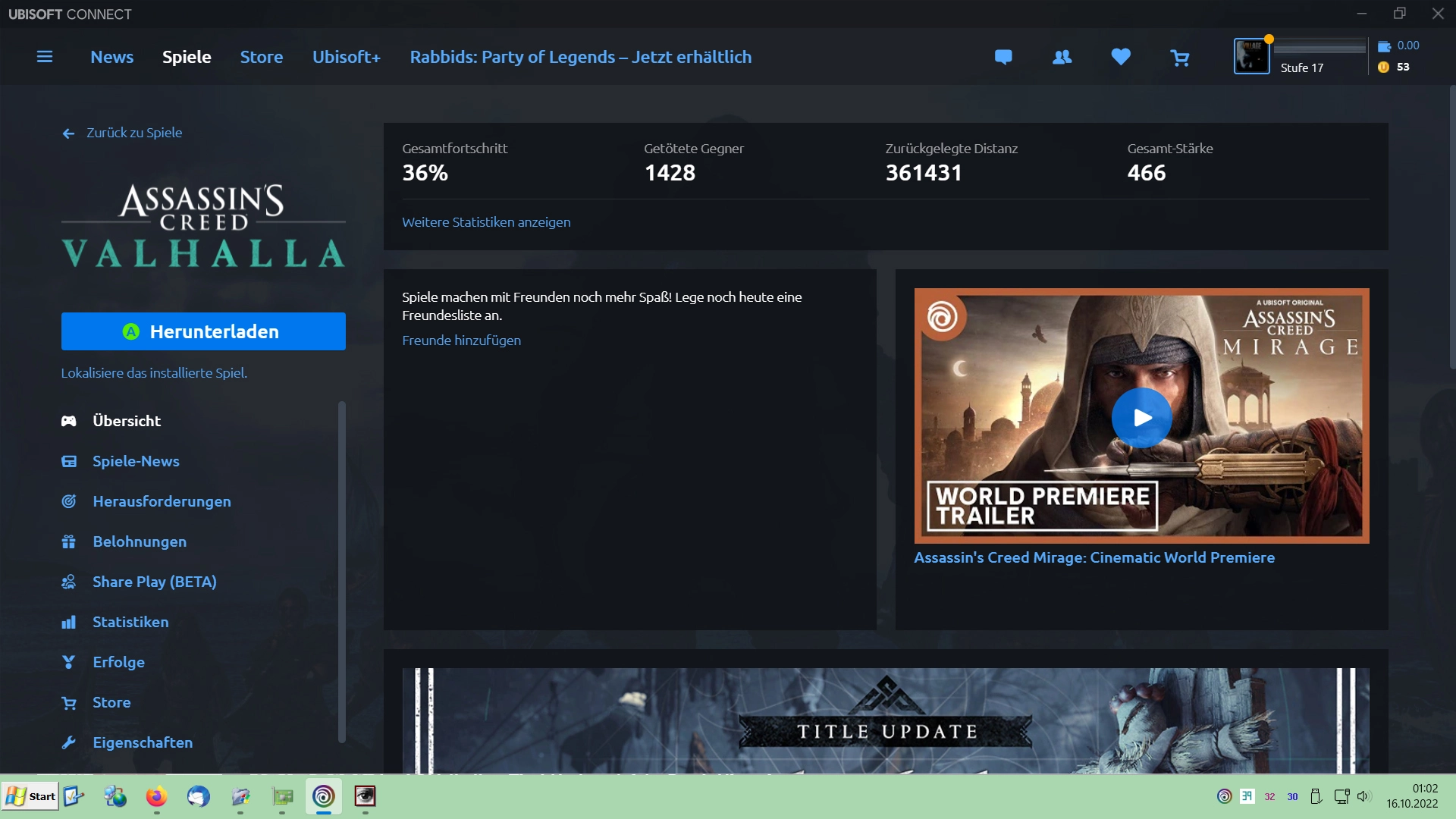Open the friends list icon
1456x819 pixels.
pyautogui.click(x=1062, y=57)
